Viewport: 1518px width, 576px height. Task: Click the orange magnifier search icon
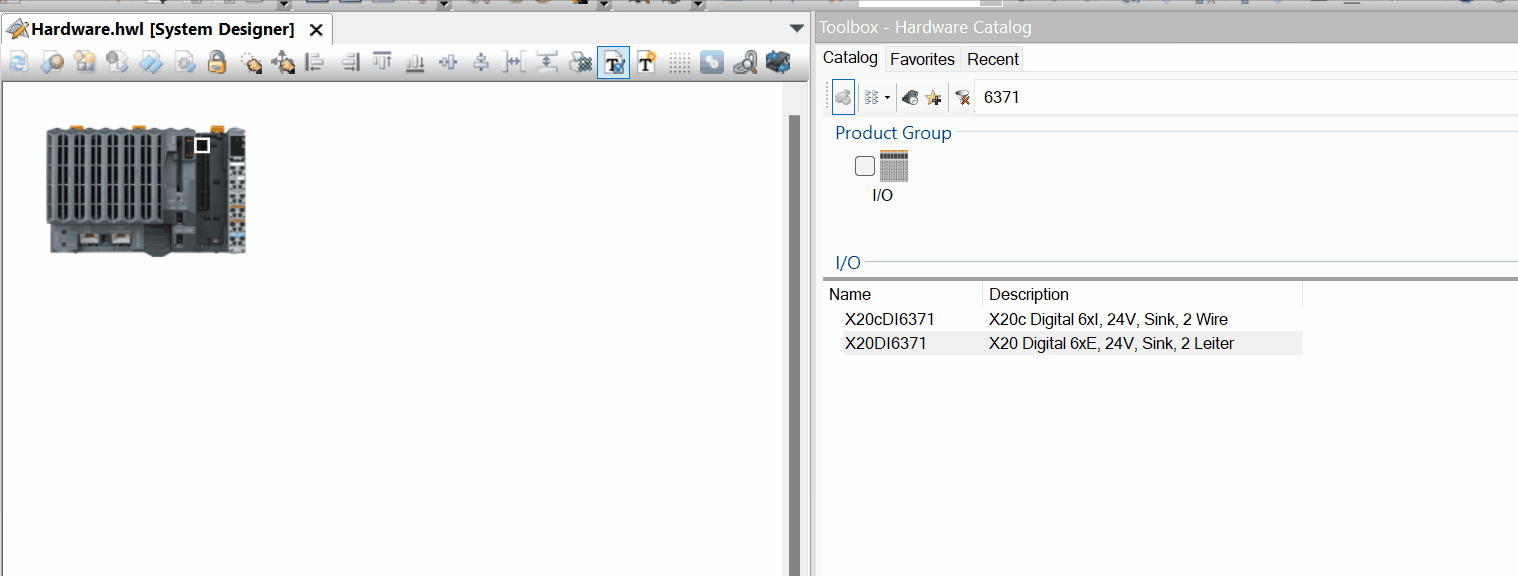pos(52,63)
